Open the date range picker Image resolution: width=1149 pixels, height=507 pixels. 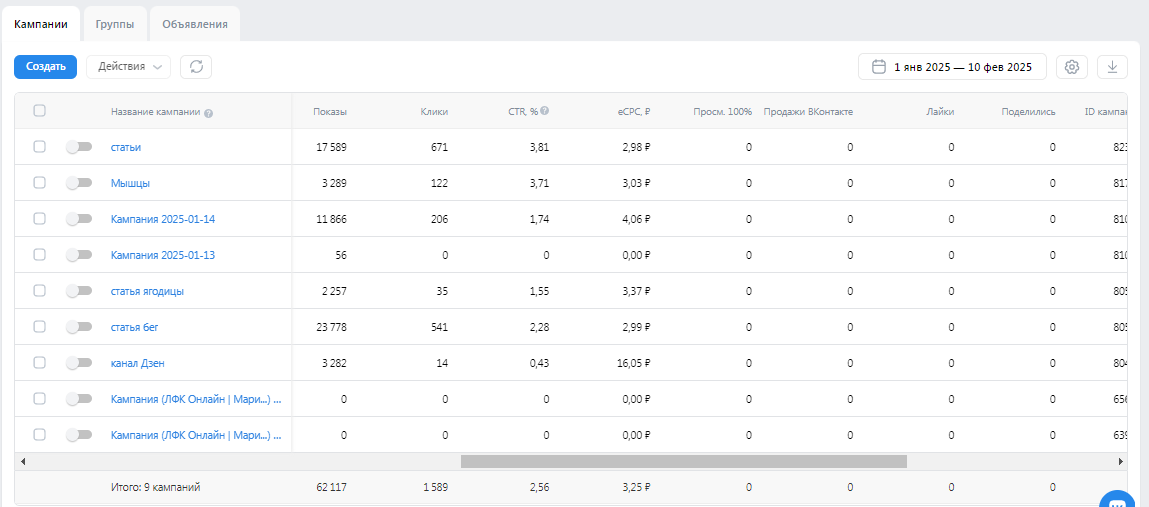click(x=952, y=67)
